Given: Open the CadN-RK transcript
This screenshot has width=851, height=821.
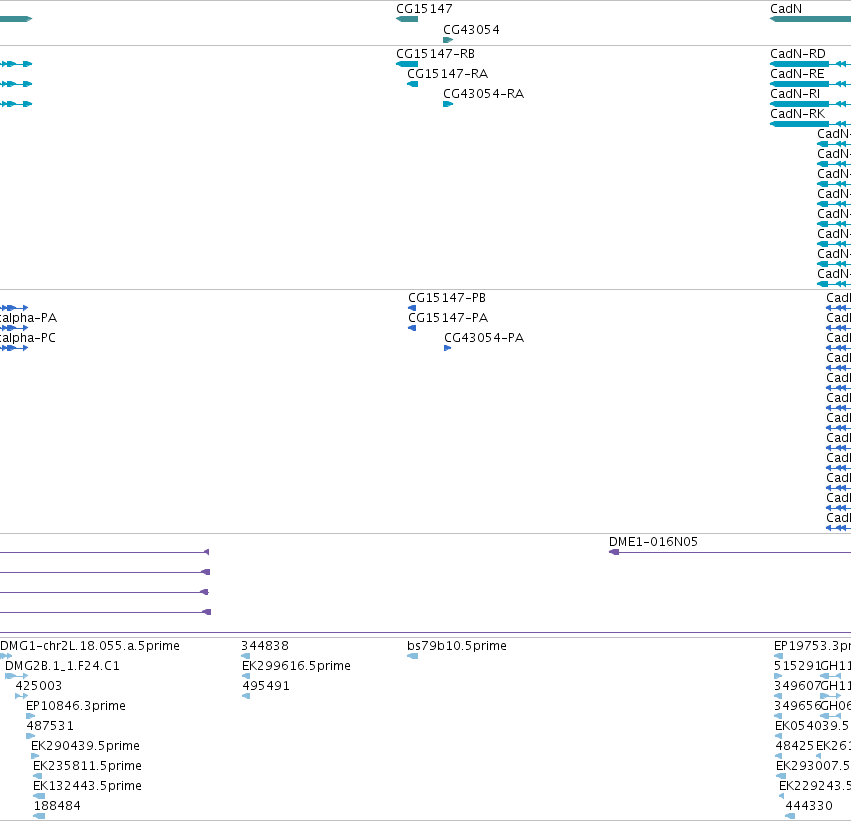Looking at the screenshot, I should [x=797, y=114].
